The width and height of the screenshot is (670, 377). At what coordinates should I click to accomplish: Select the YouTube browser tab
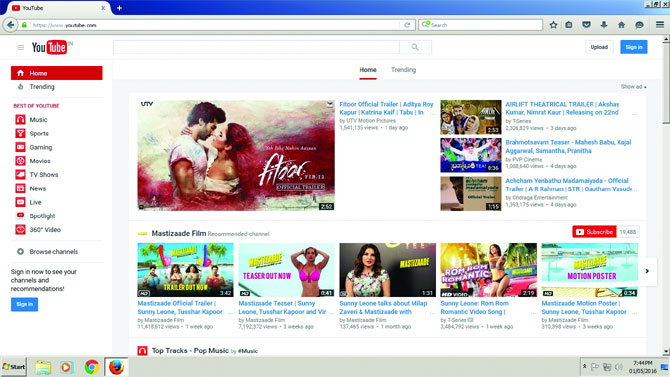coord(58,8)
